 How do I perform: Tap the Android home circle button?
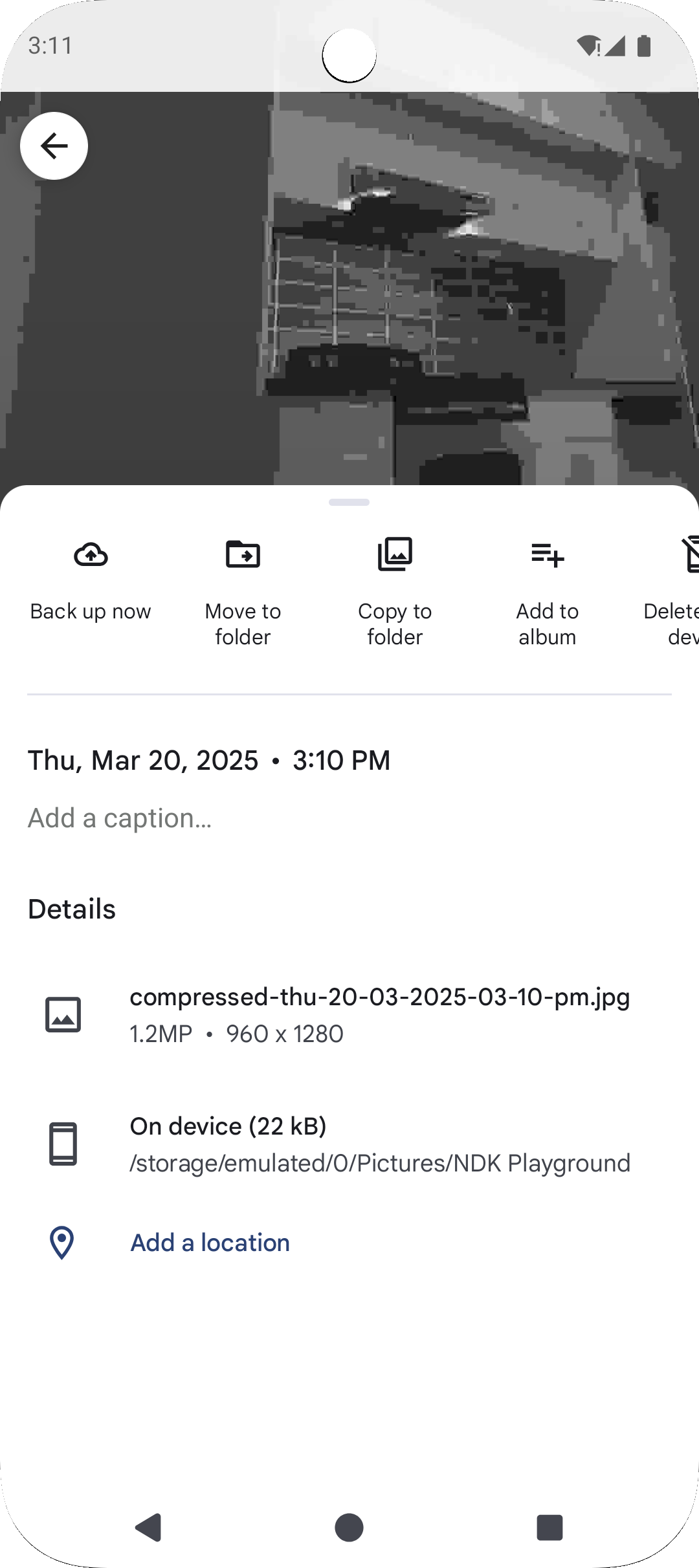point(349,1527)
